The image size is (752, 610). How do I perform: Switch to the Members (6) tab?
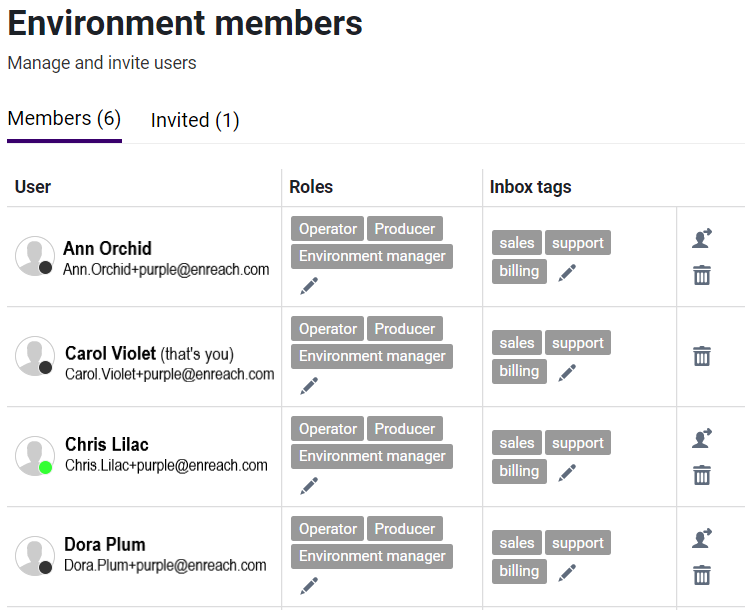pyautogui.click(x=64, y=119)
